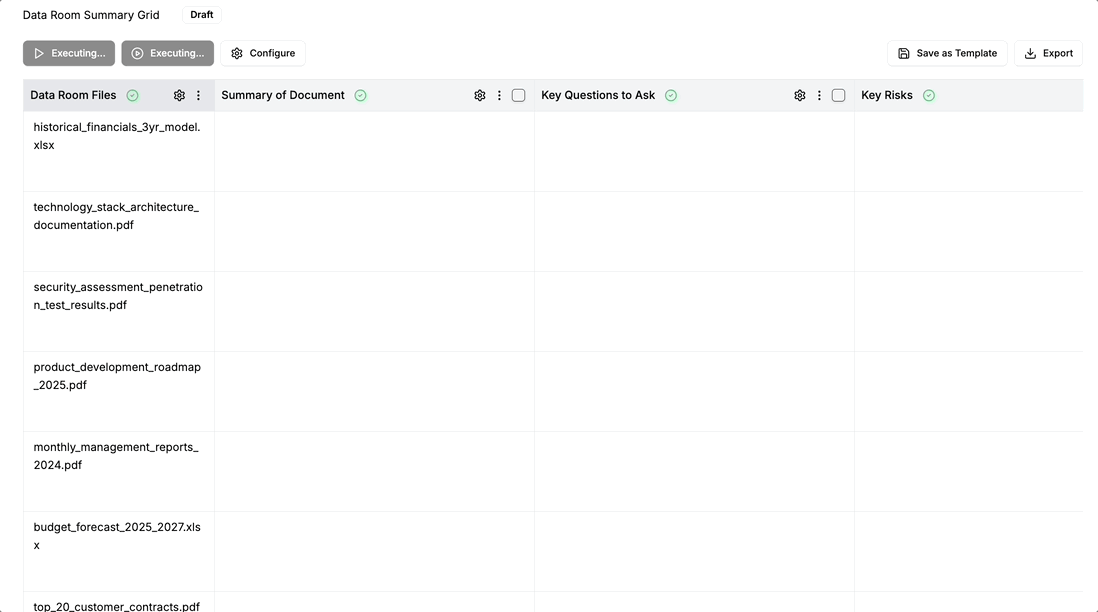The image size is (1098, 612).
Task: Open more options menu for Summary of Document
Action: (499, 95)
